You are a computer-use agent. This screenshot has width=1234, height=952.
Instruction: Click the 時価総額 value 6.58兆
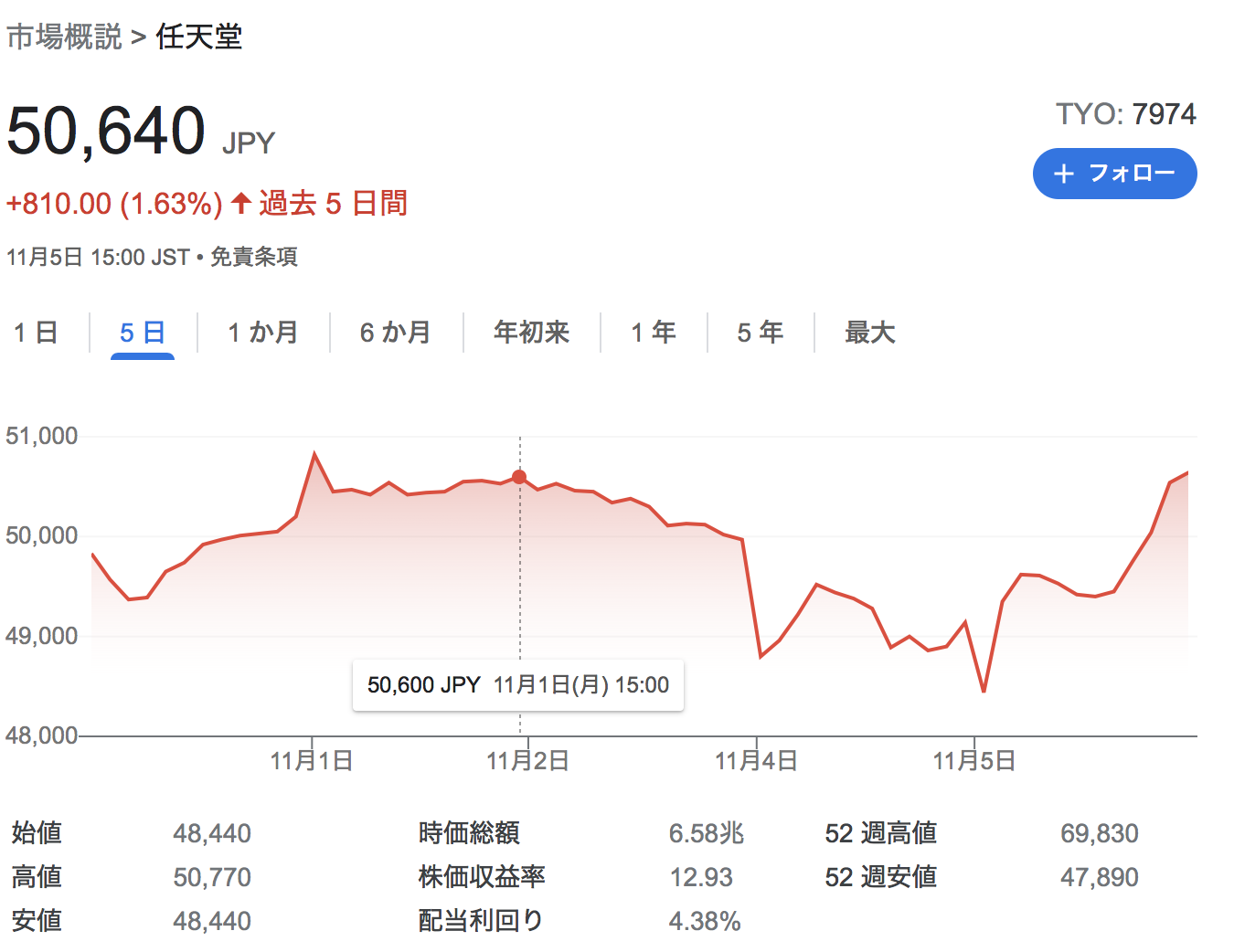point(707,833)
